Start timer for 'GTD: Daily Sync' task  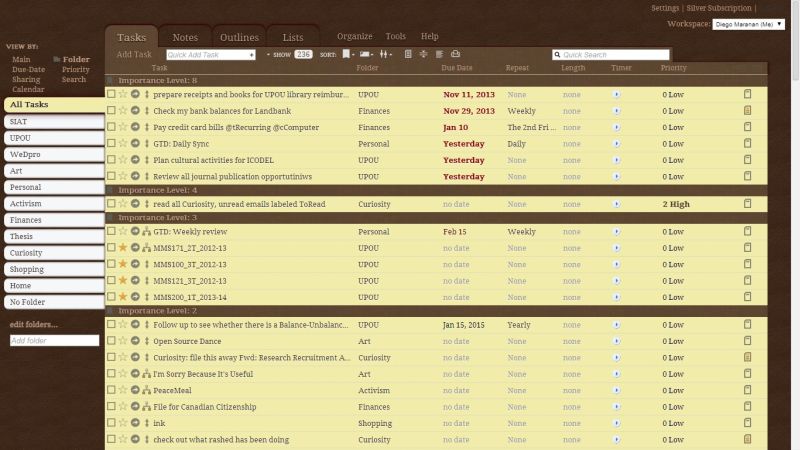[x=616, y=144]
